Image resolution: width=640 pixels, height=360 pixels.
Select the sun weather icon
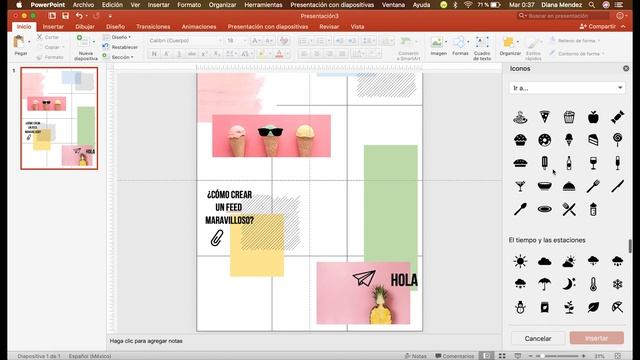click(520, 261)
